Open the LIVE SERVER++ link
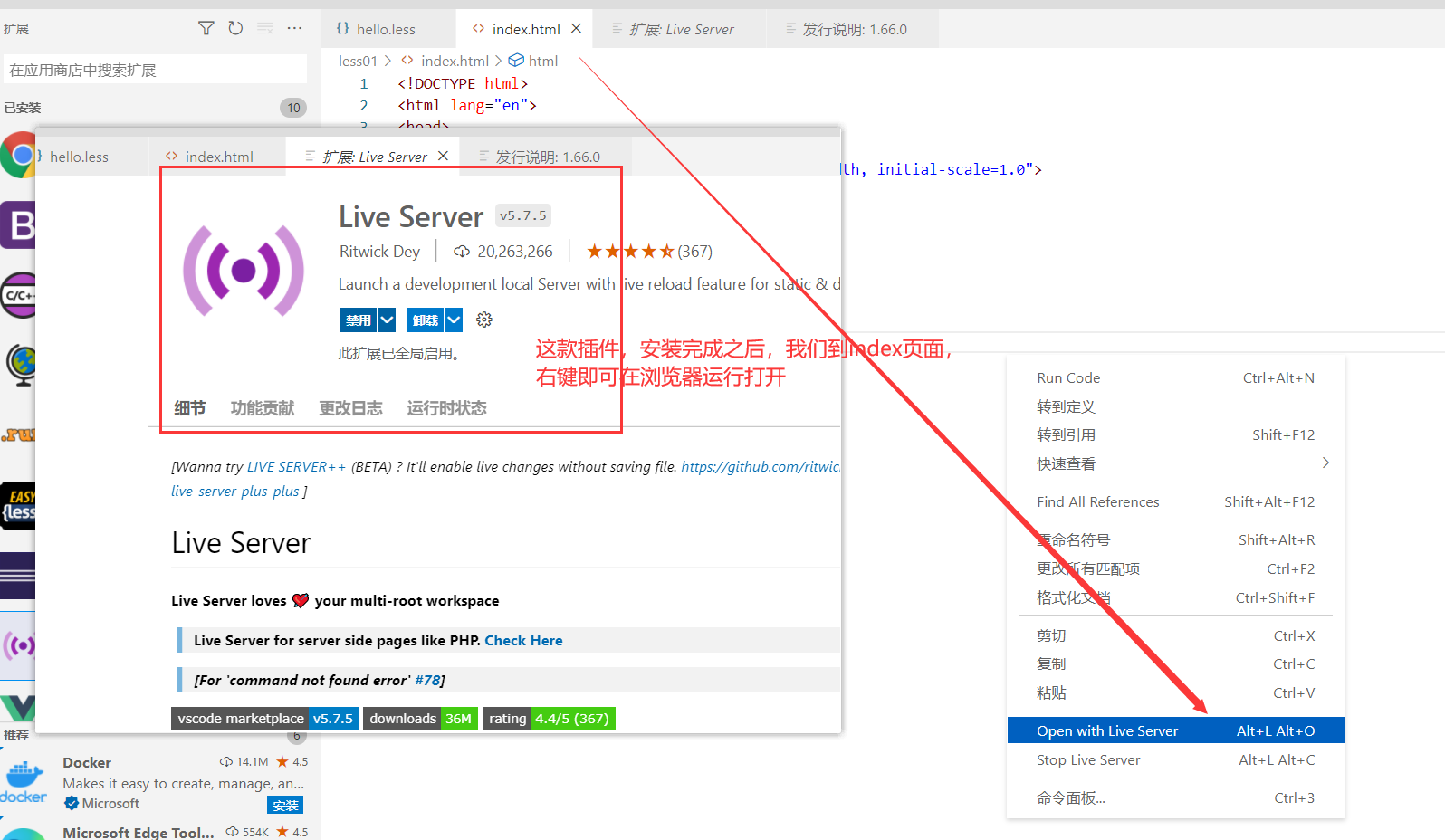 pos(296,467)
